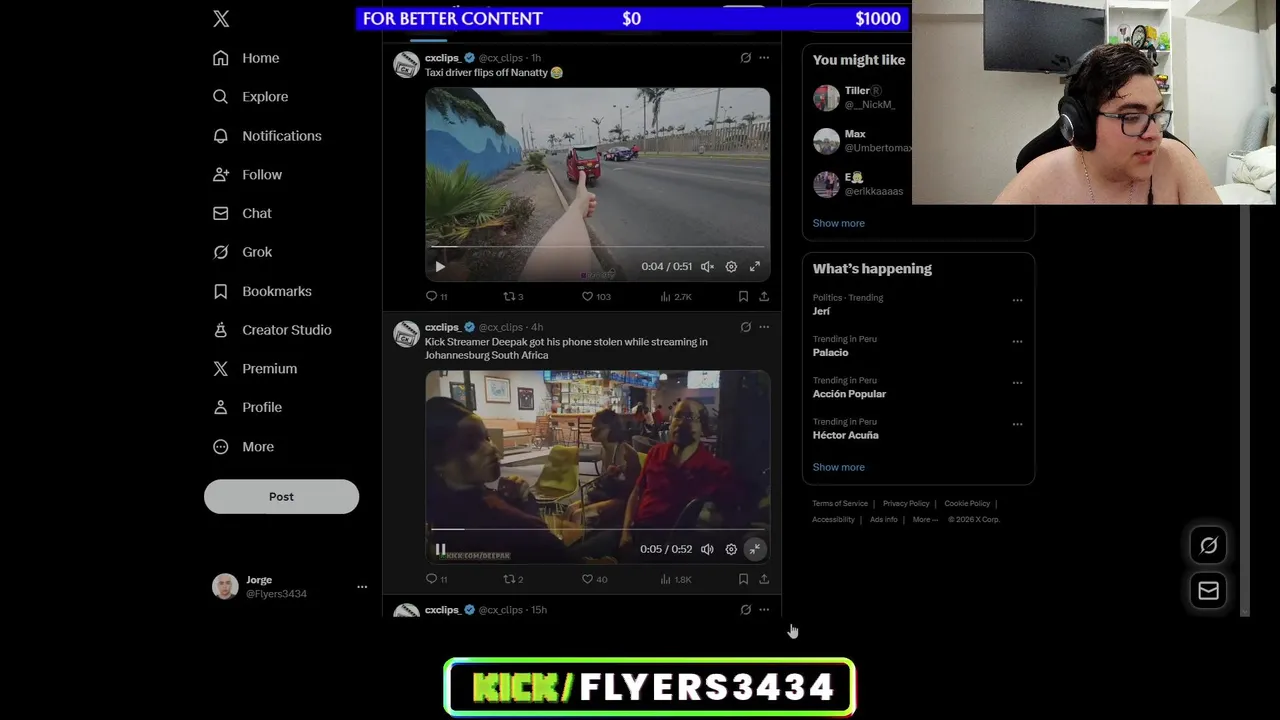The width and height of the screenshot is (1280, 720).
Task: Open the Palacio trending topic
Action: coord(830,352)
